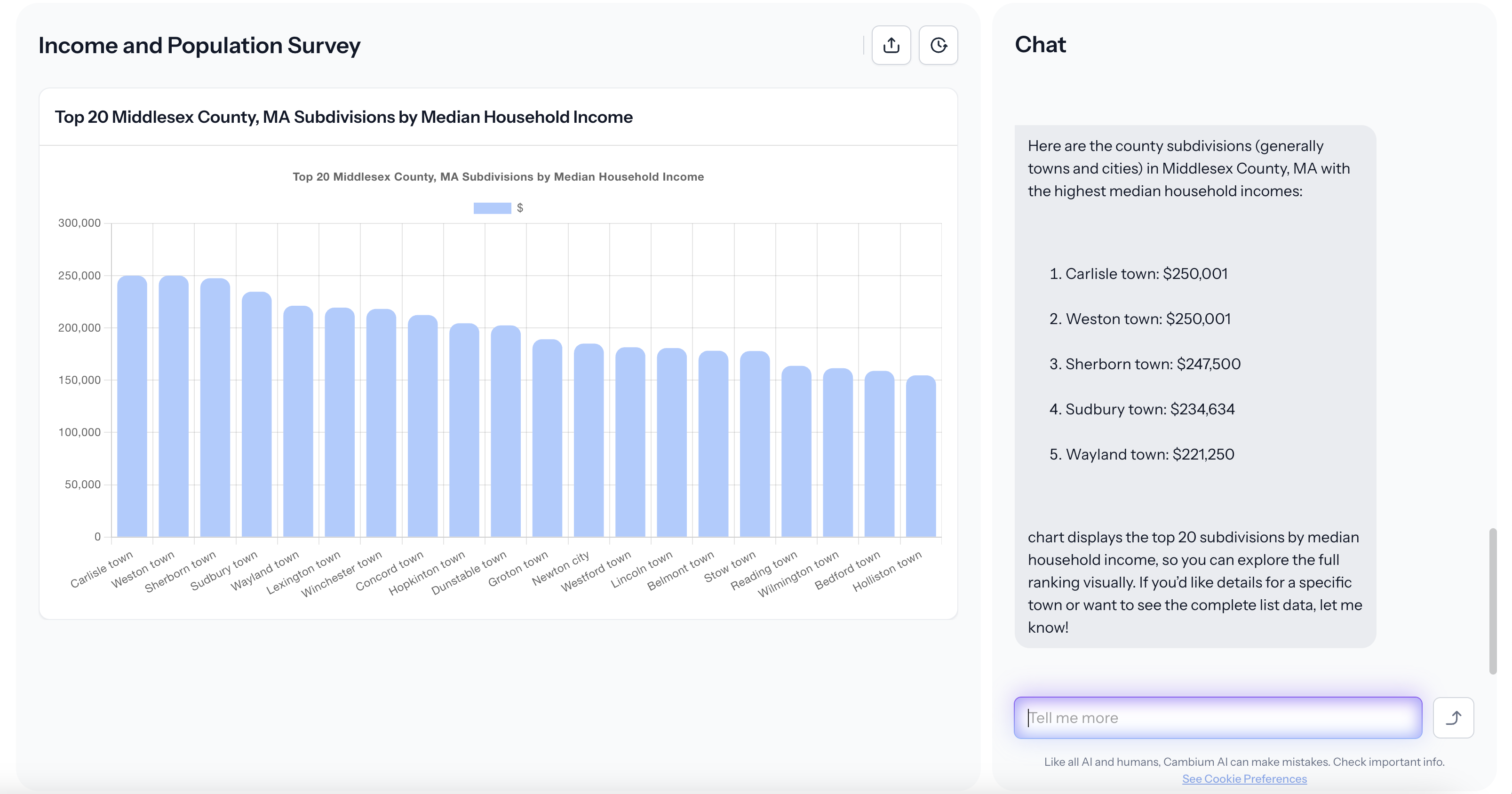1512x794 pixels.
Task: Click 'Income and Population Survey' page title
Action: (x=199, y=45)
